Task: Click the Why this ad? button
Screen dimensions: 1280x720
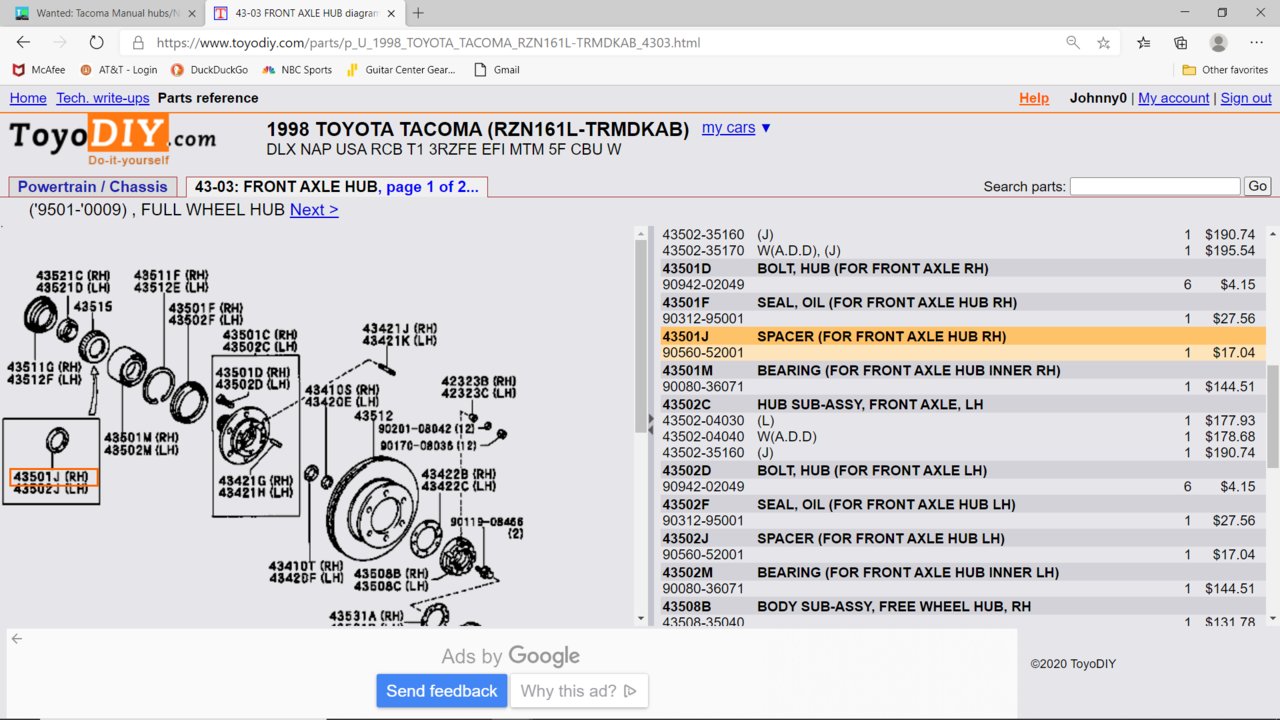Action: 579,691
